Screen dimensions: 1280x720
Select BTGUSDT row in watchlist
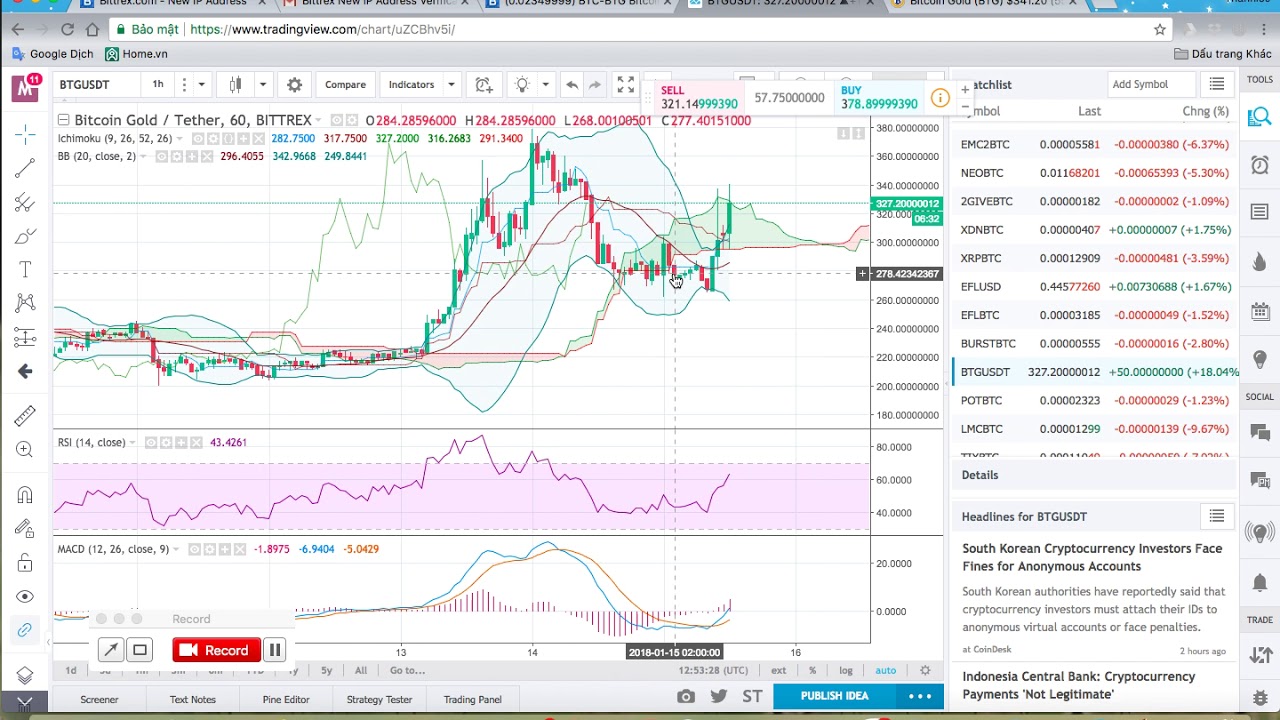[x=1095, y=372]
